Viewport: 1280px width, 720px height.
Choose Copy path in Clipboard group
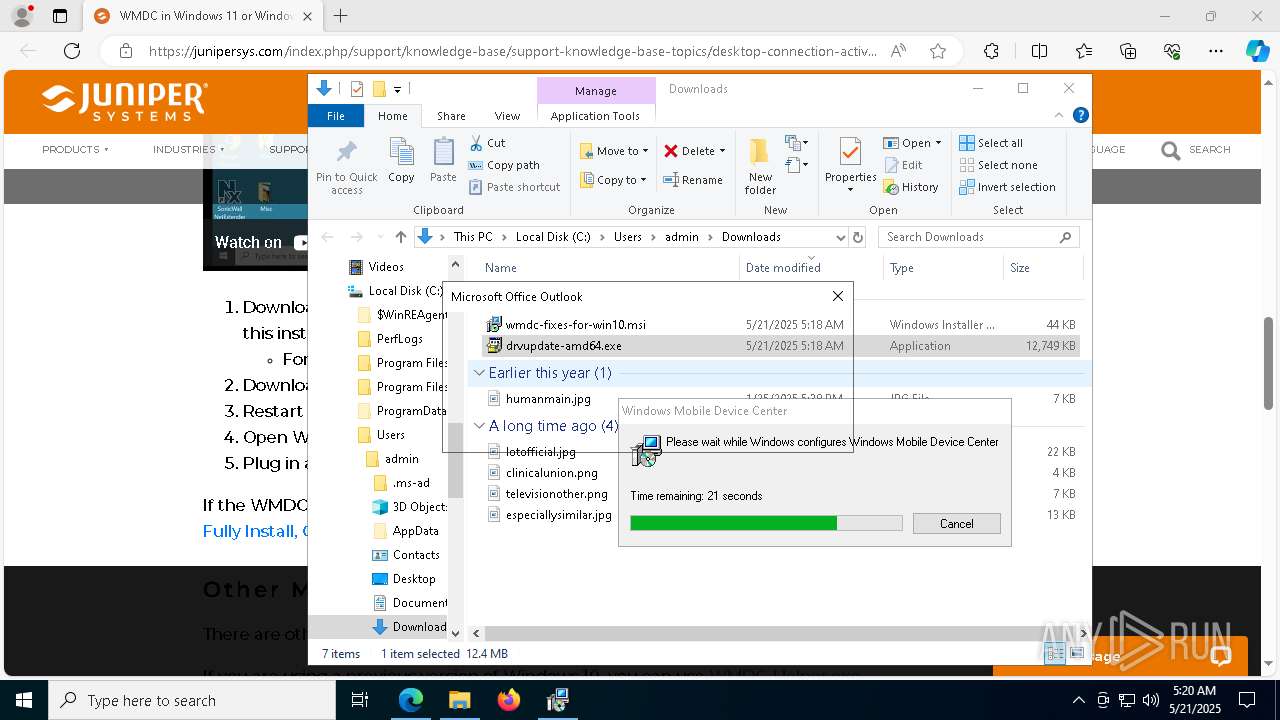click(504, 165)
